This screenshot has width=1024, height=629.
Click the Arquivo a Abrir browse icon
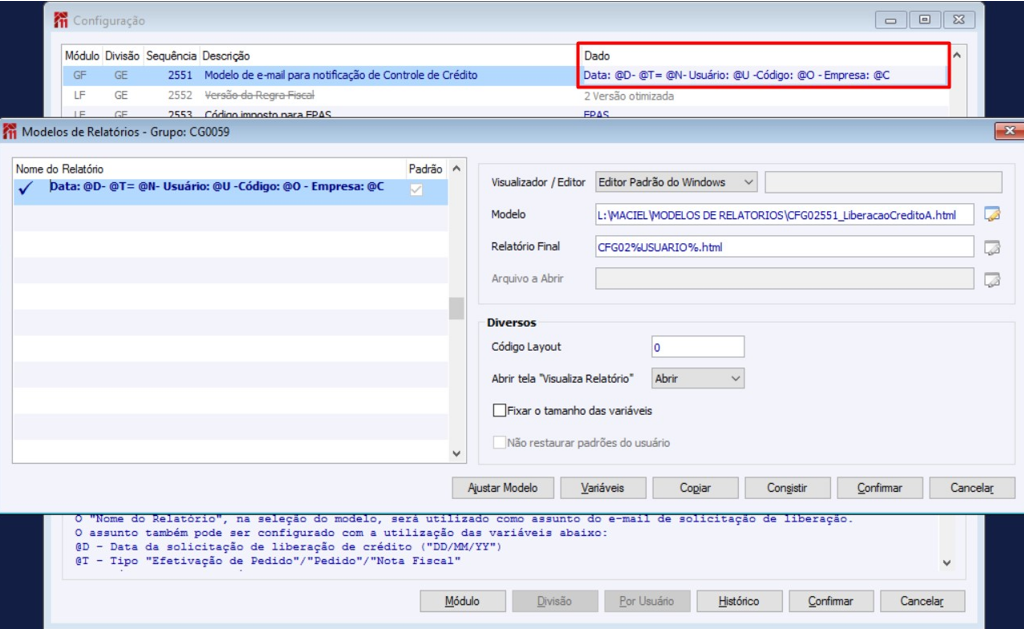(x=992, y=280)
